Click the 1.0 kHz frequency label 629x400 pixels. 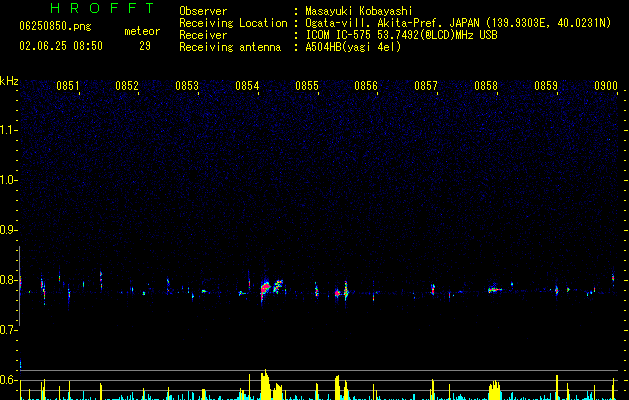click(x=8, y=180)
